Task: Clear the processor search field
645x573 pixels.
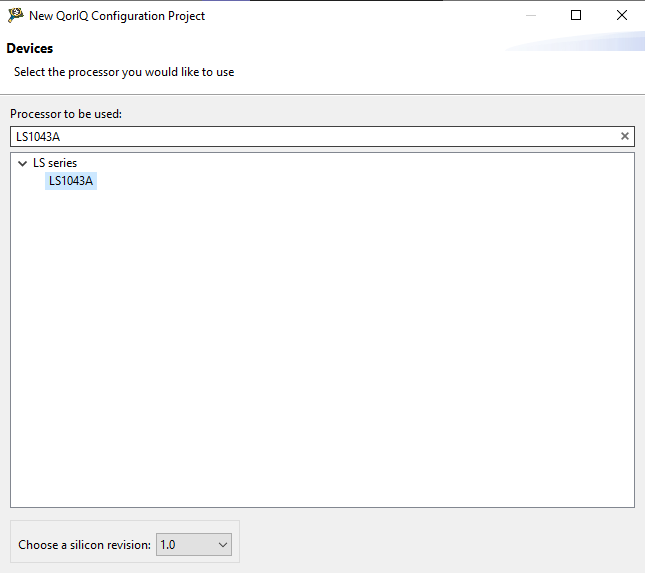Action: [x=624, y=136]
